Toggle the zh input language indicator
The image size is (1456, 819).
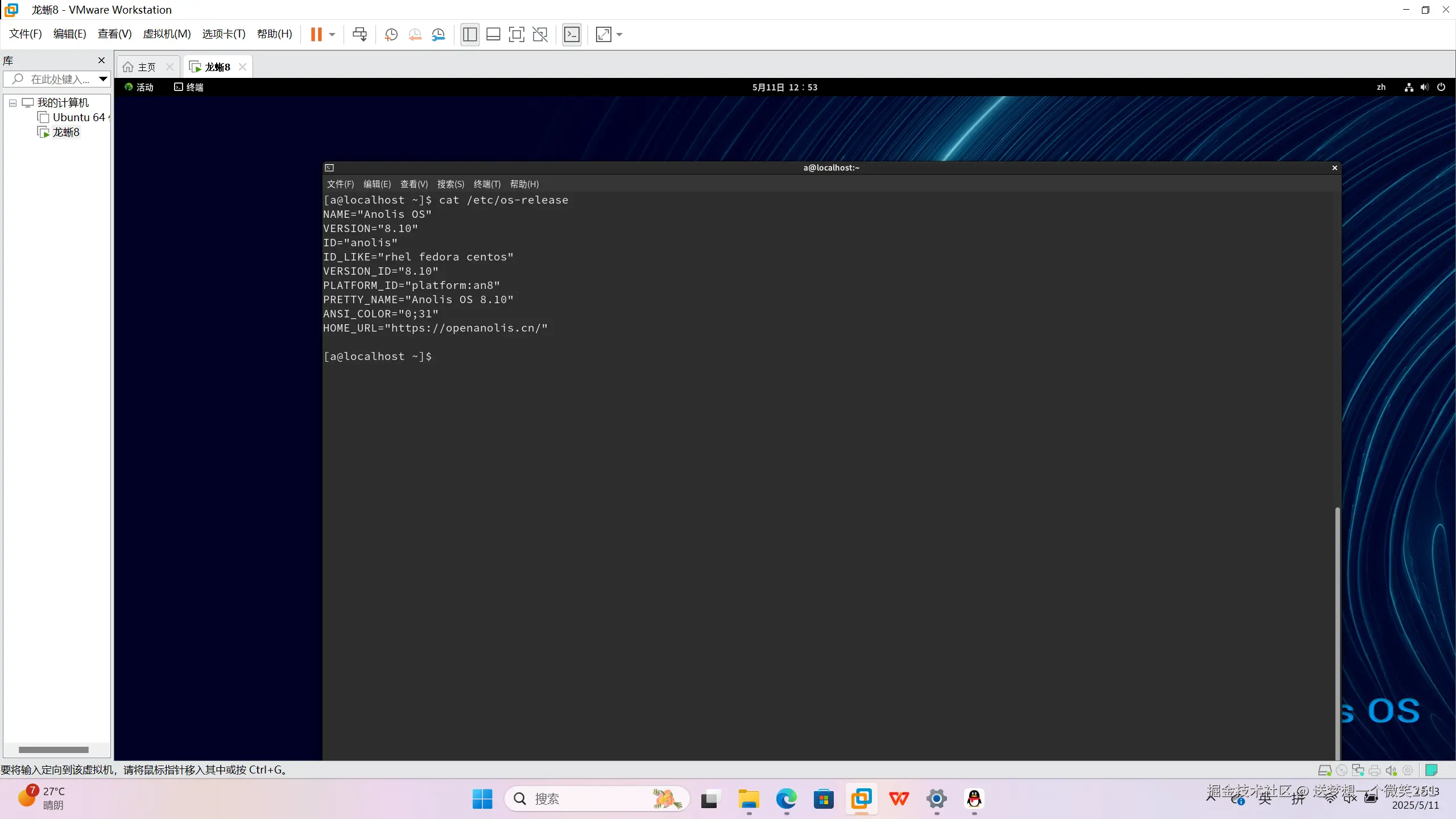pos(1381,87)
